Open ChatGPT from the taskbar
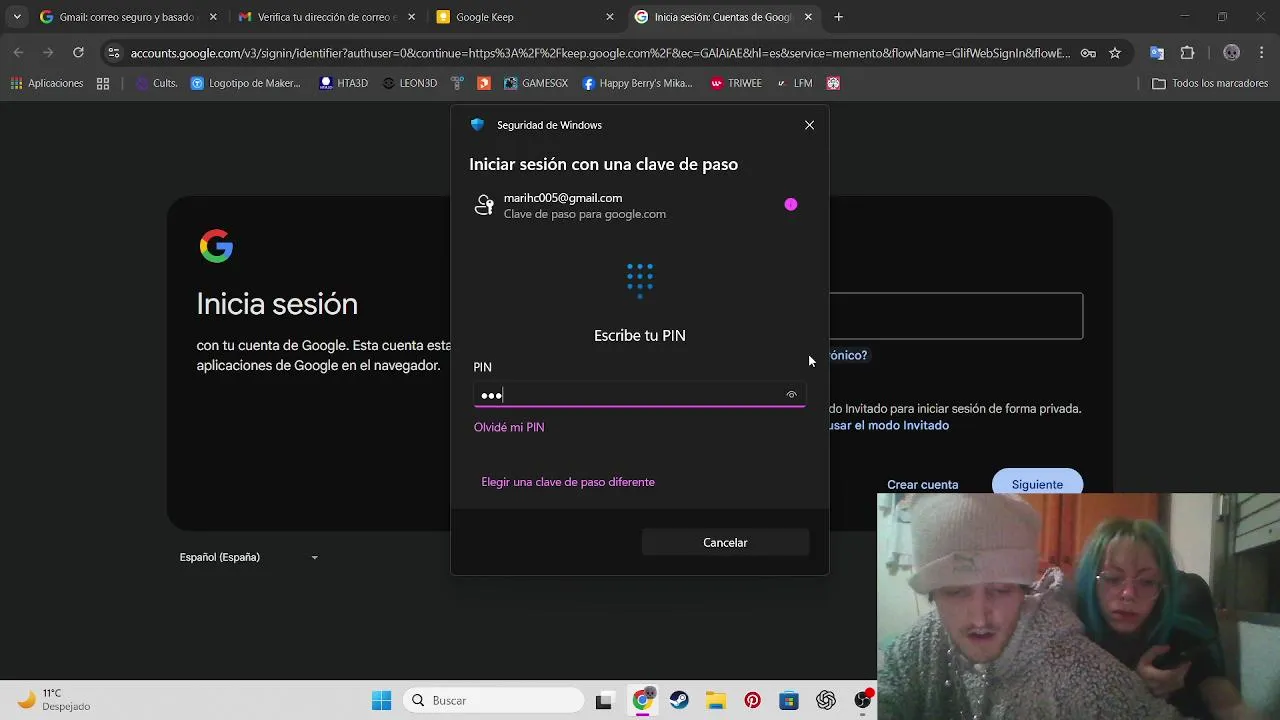The image size is (1280, 720). pos(826,701)
